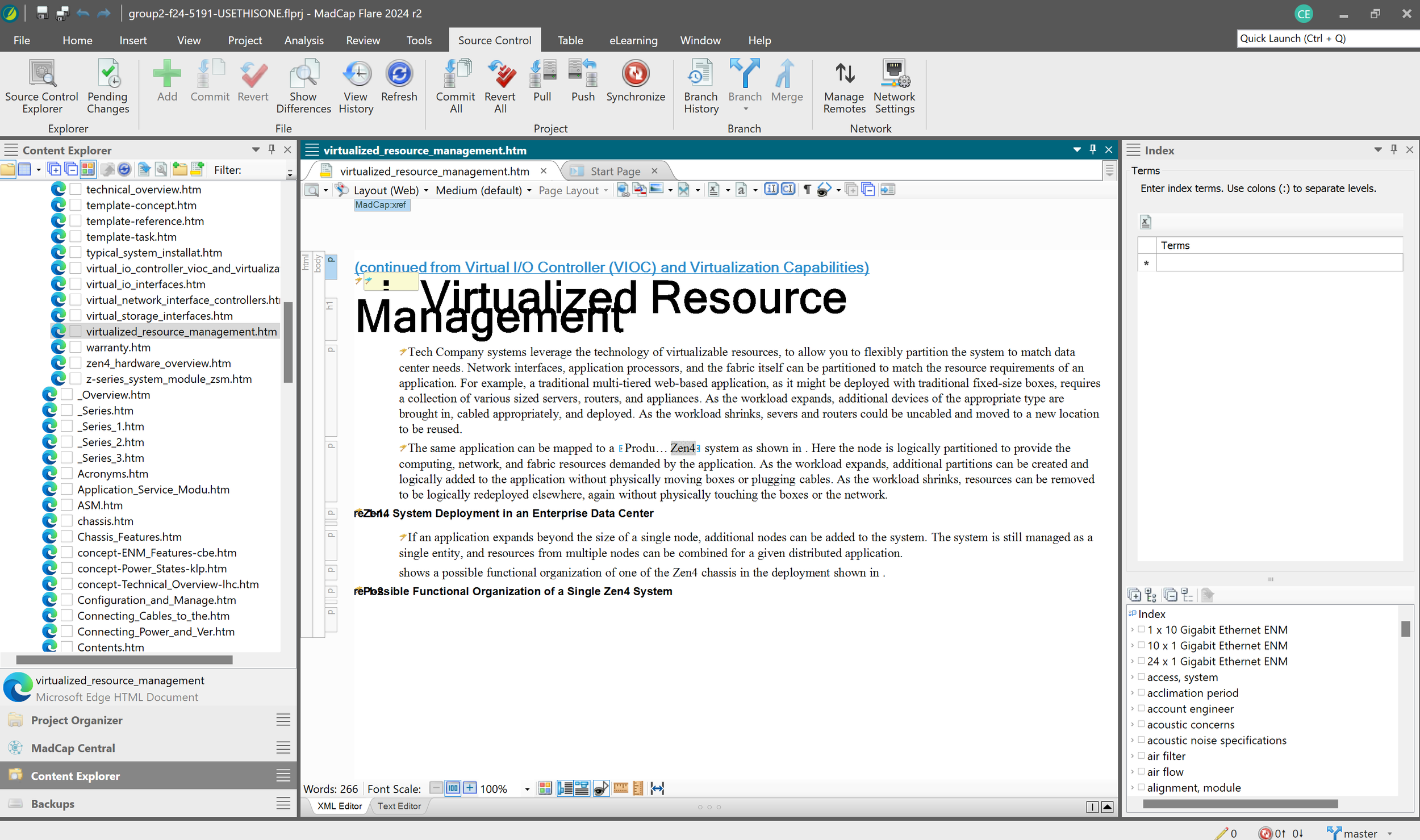Open View History
The width and height of the screenshot is (1420, 840).
356,87
